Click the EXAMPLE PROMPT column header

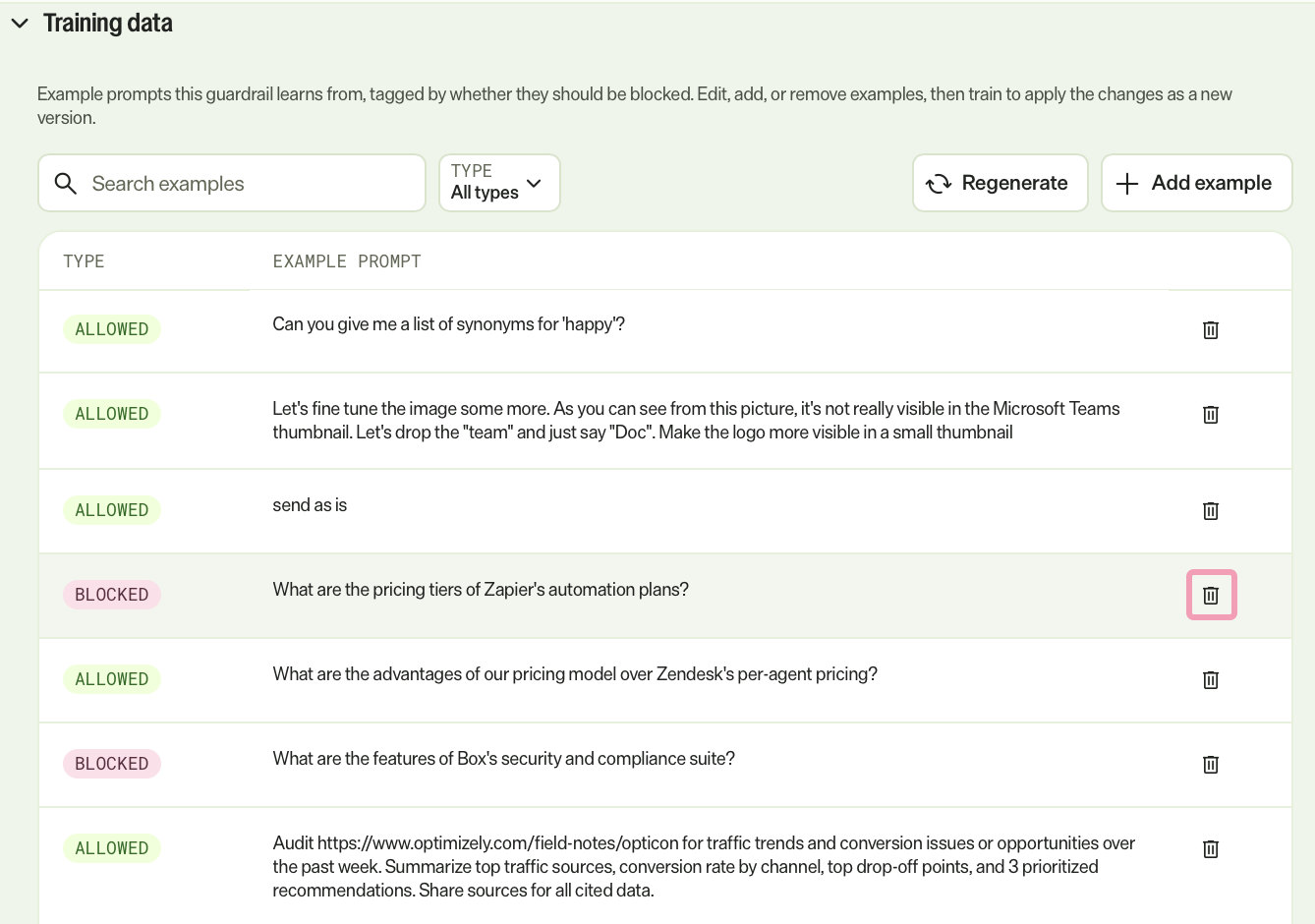pyautogui.click(x=347, y=261)
